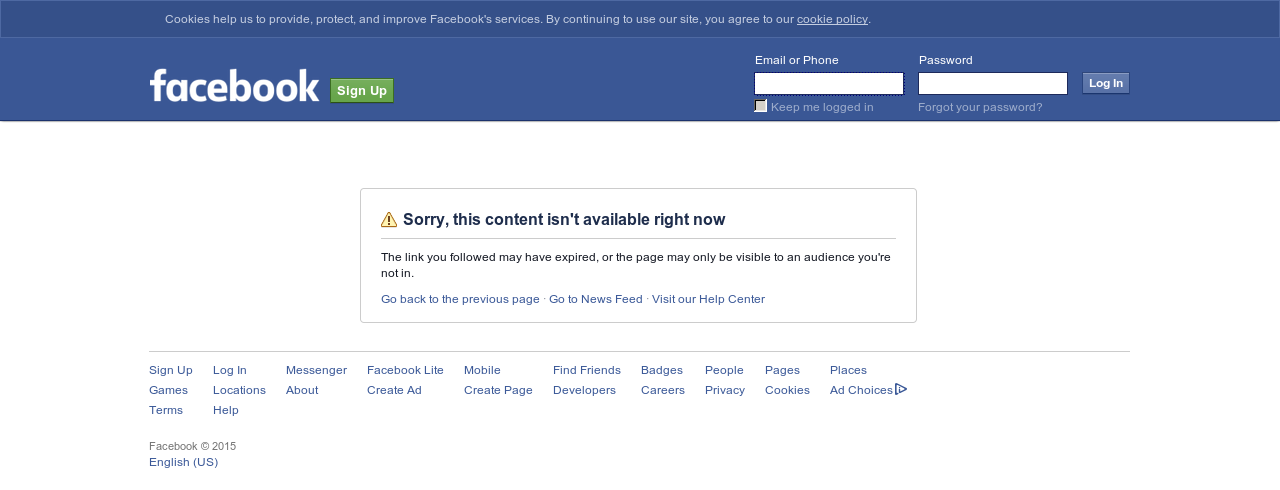Click the Facebook logo

(234, 86)
